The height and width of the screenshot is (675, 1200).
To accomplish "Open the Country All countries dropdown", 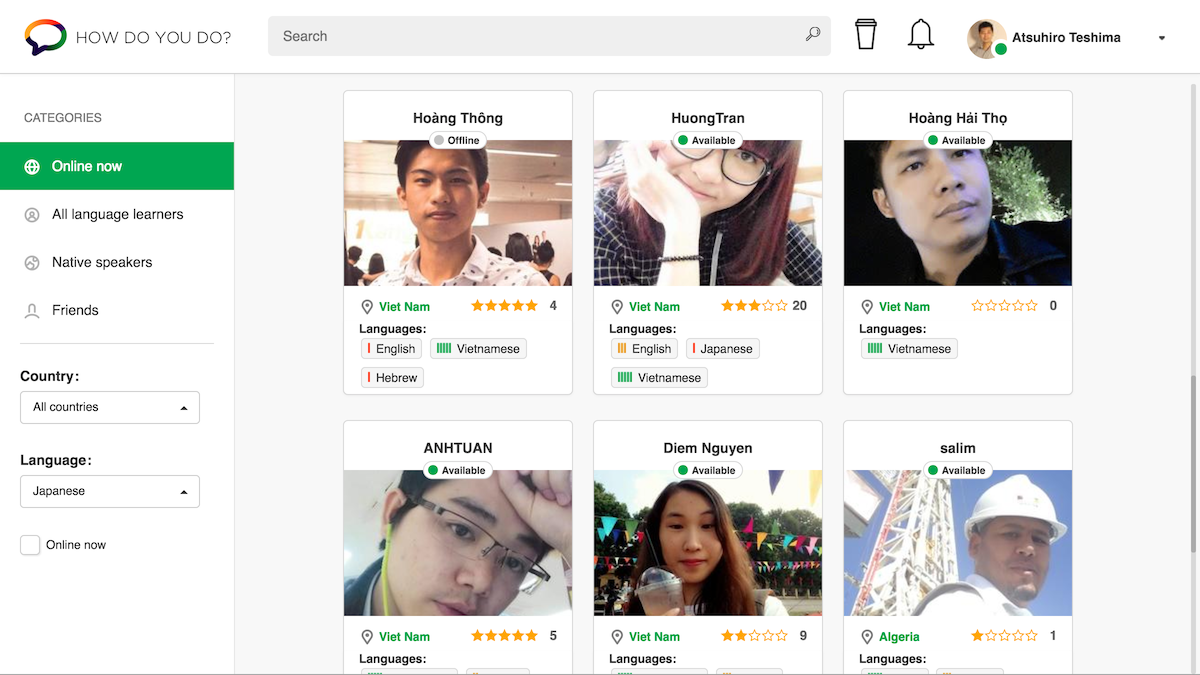I will [110, 407].
